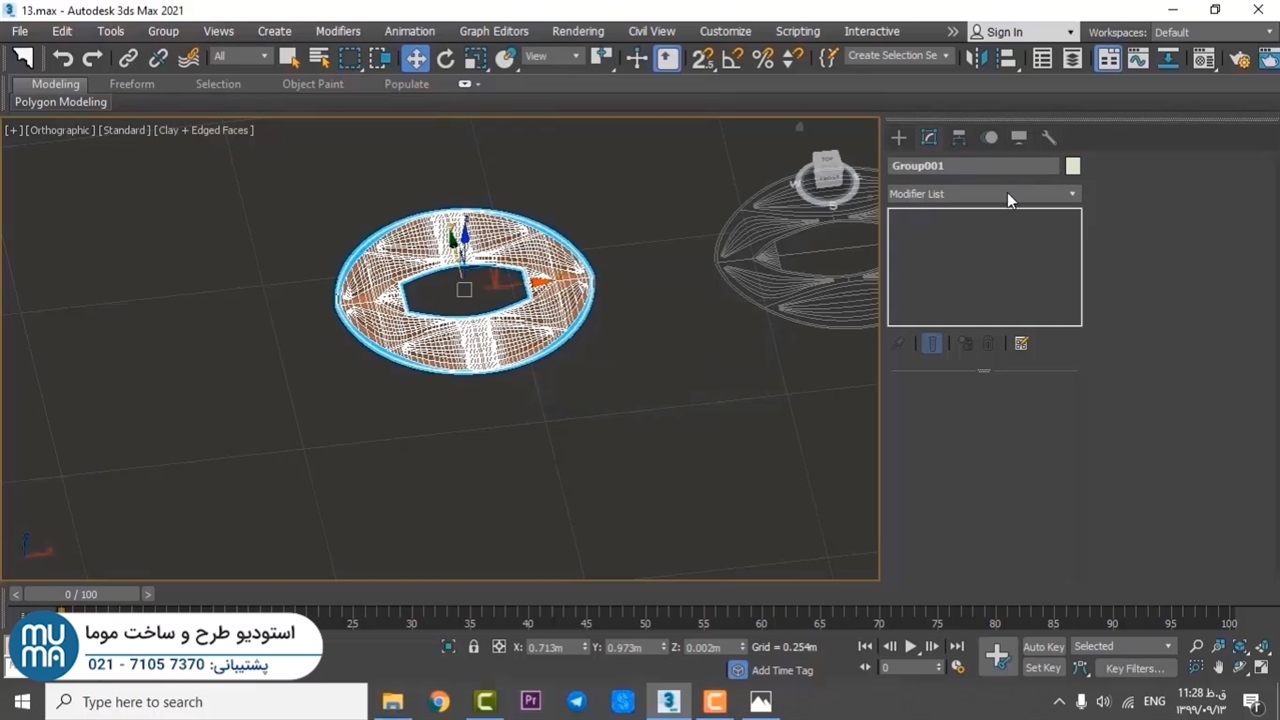The width and height of the screenshot is (1280, 720).
Task: Click the Group001 object color swatch
Action: (x=1073, y=166)
